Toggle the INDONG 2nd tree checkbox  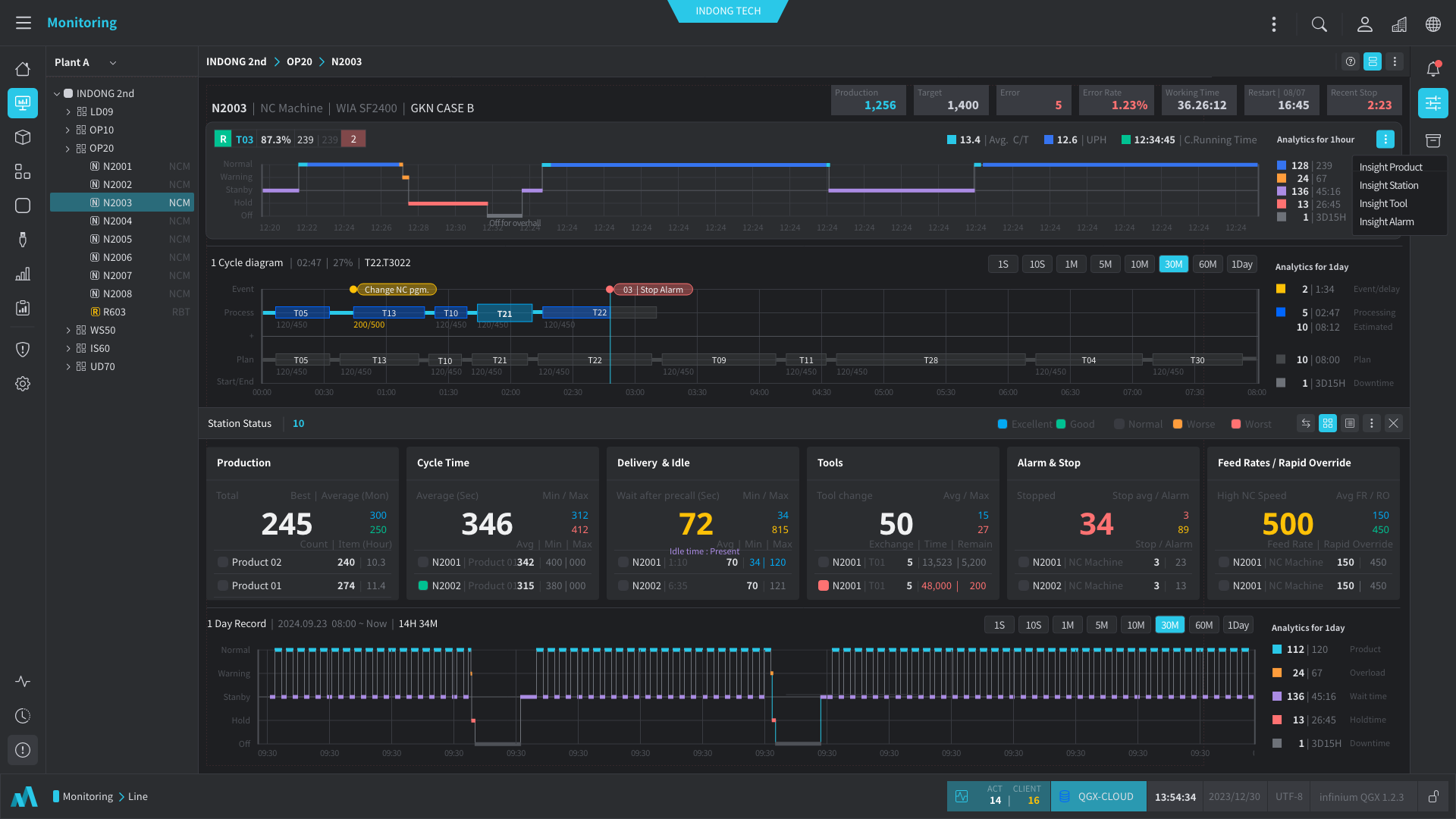point(68,93)
